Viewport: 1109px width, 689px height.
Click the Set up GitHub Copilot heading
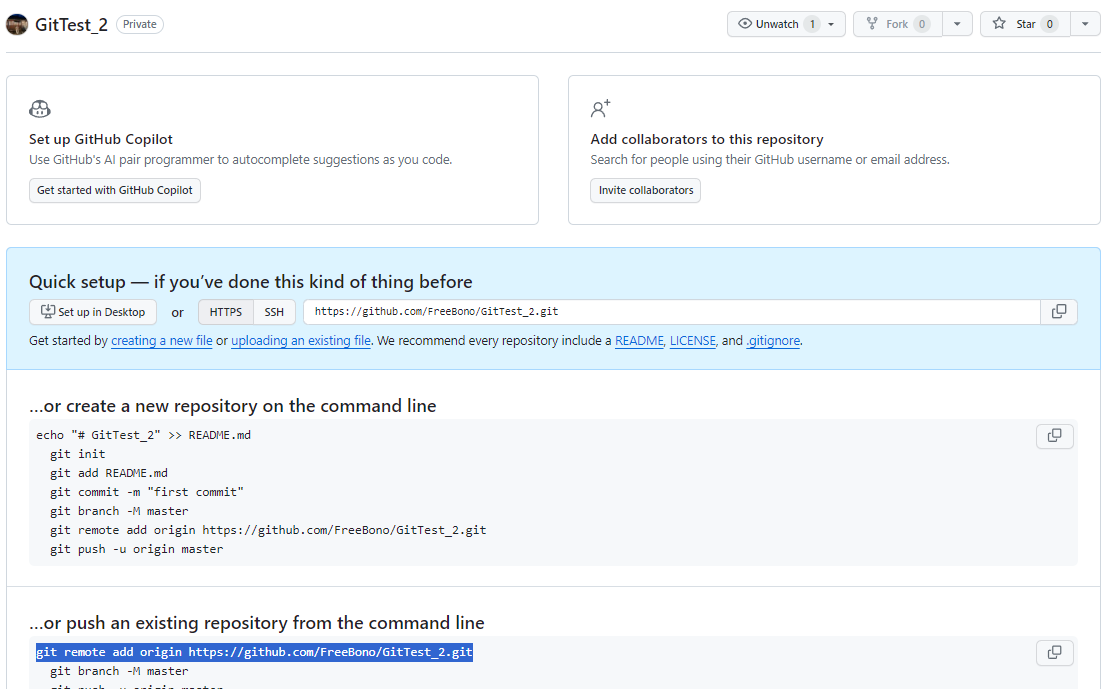click(x=100, y=139)
